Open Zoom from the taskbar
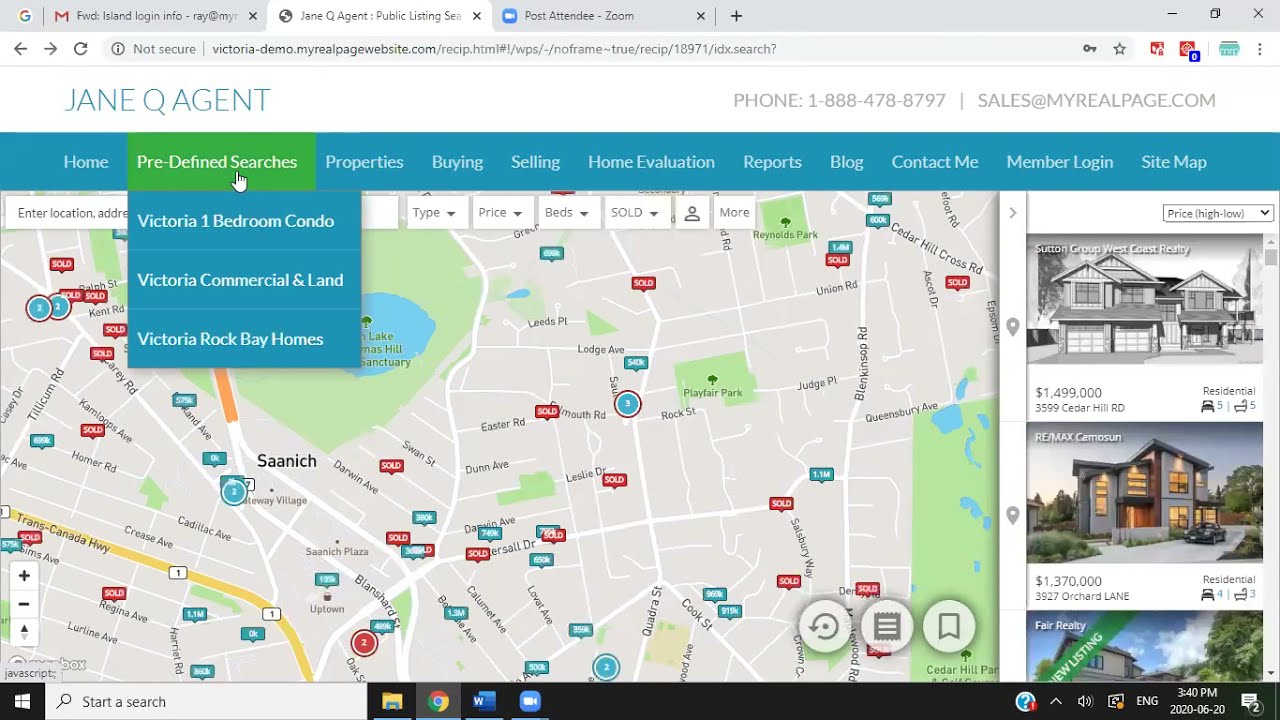Screen dimensions: 1280x720 coord(530,701)
